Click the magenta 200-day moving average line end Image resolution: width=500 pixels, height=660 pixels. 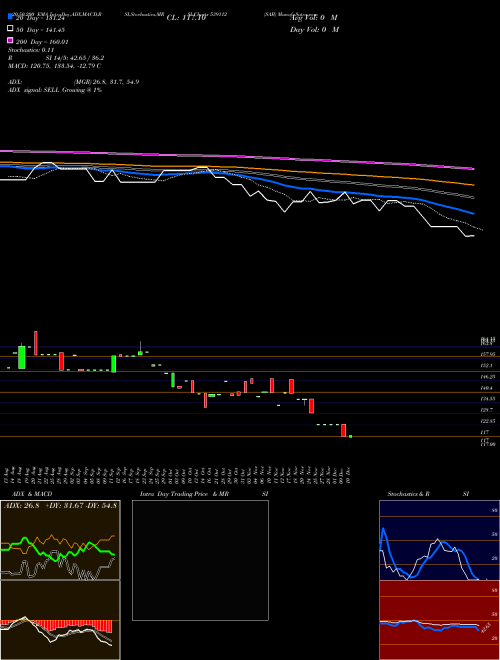(x=473, y=169)
